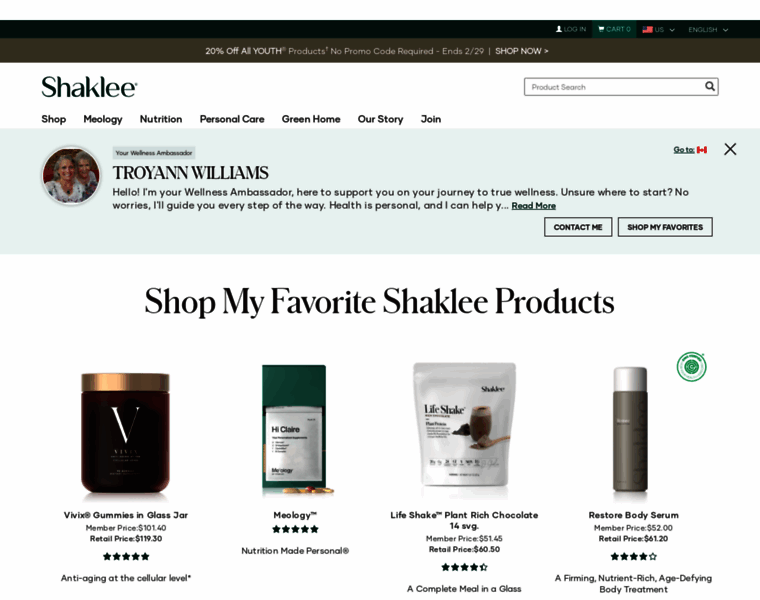Click Troyann Williams profile photo
Viewport: 760px width, 600px height.
(71, 175)
